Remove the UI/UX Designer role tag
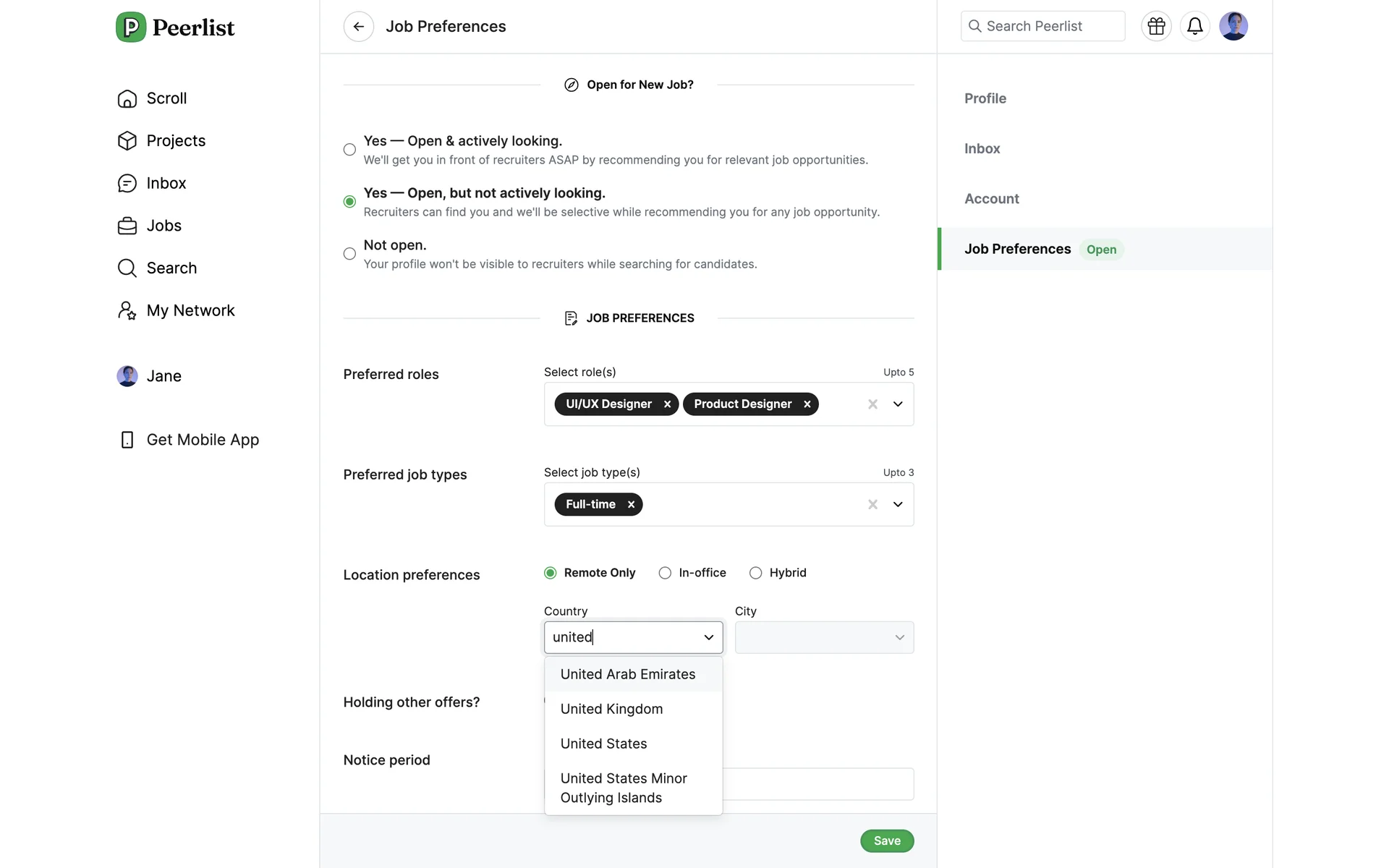This screenshot has height=868, width=1389. coord(667,404)
